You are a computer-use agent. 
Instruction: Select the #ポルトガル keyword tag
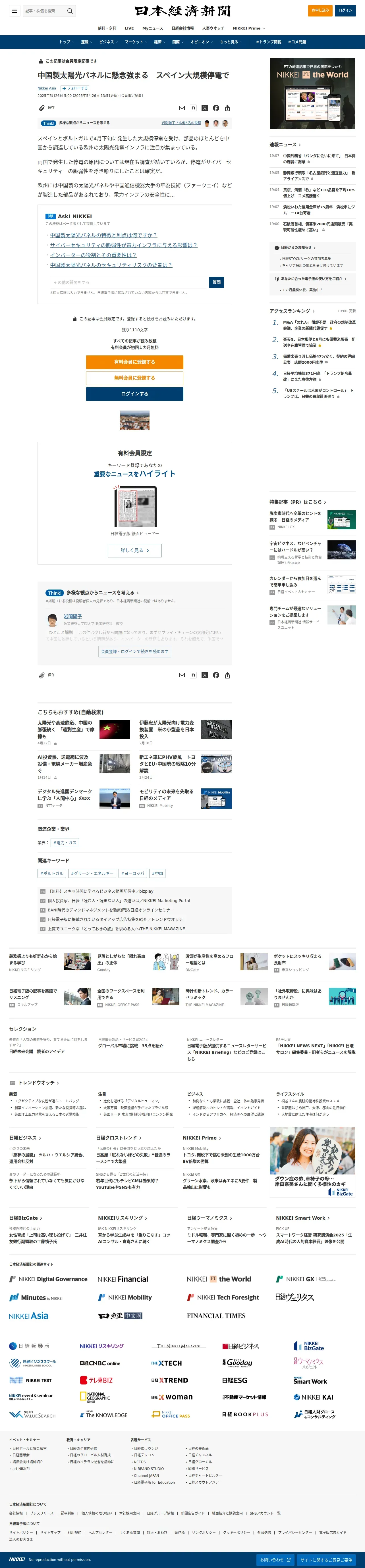(x=52, y=873)
